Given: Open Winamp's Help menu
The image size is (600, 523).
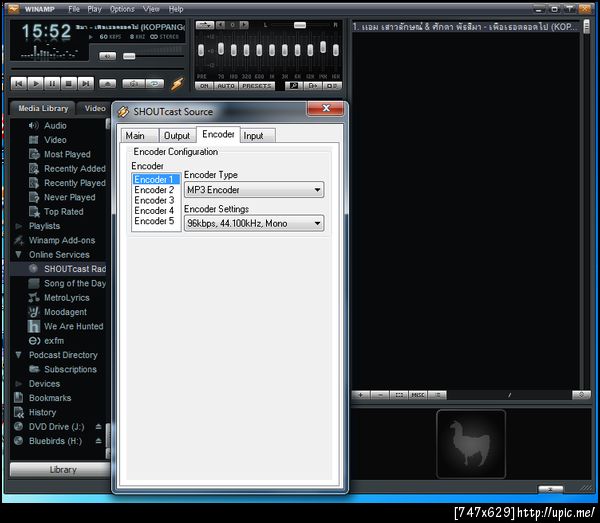Looking at the screenshot, I should 176,9.
